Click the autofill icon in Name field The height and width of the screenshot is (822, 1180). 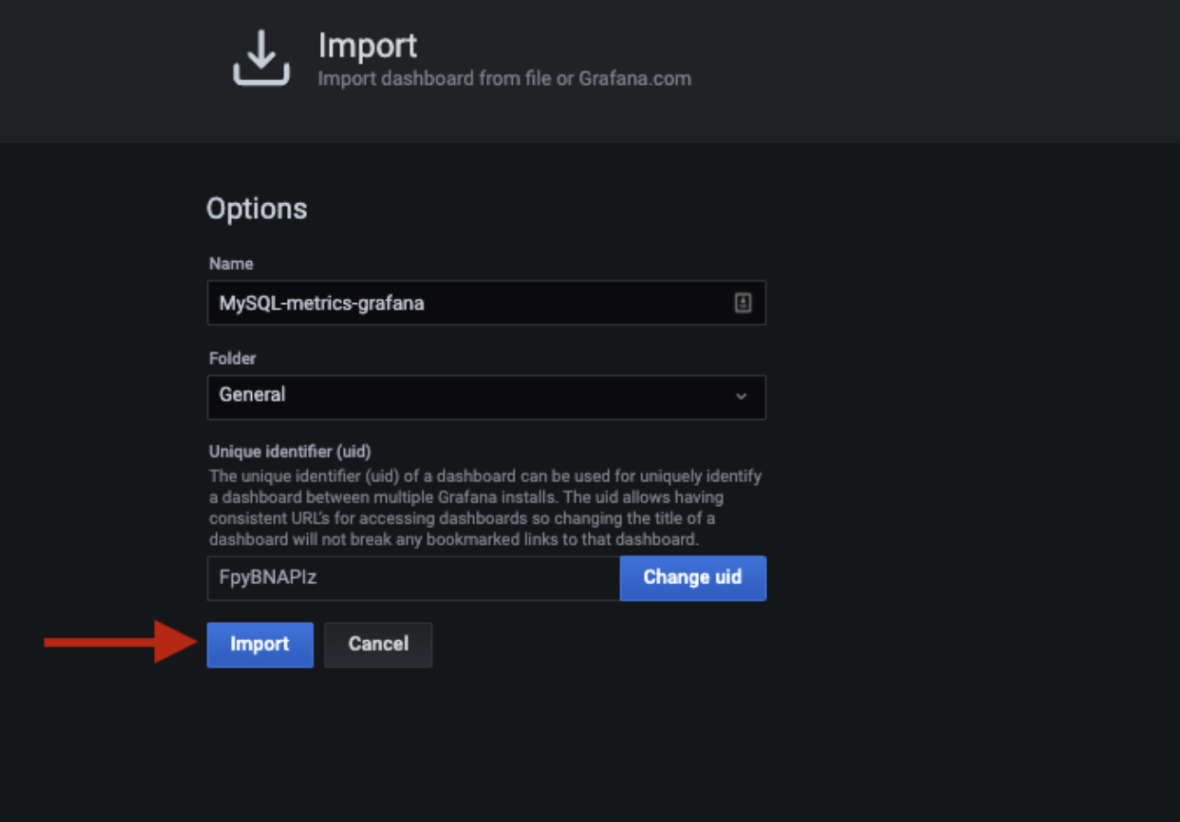[743, 303]
